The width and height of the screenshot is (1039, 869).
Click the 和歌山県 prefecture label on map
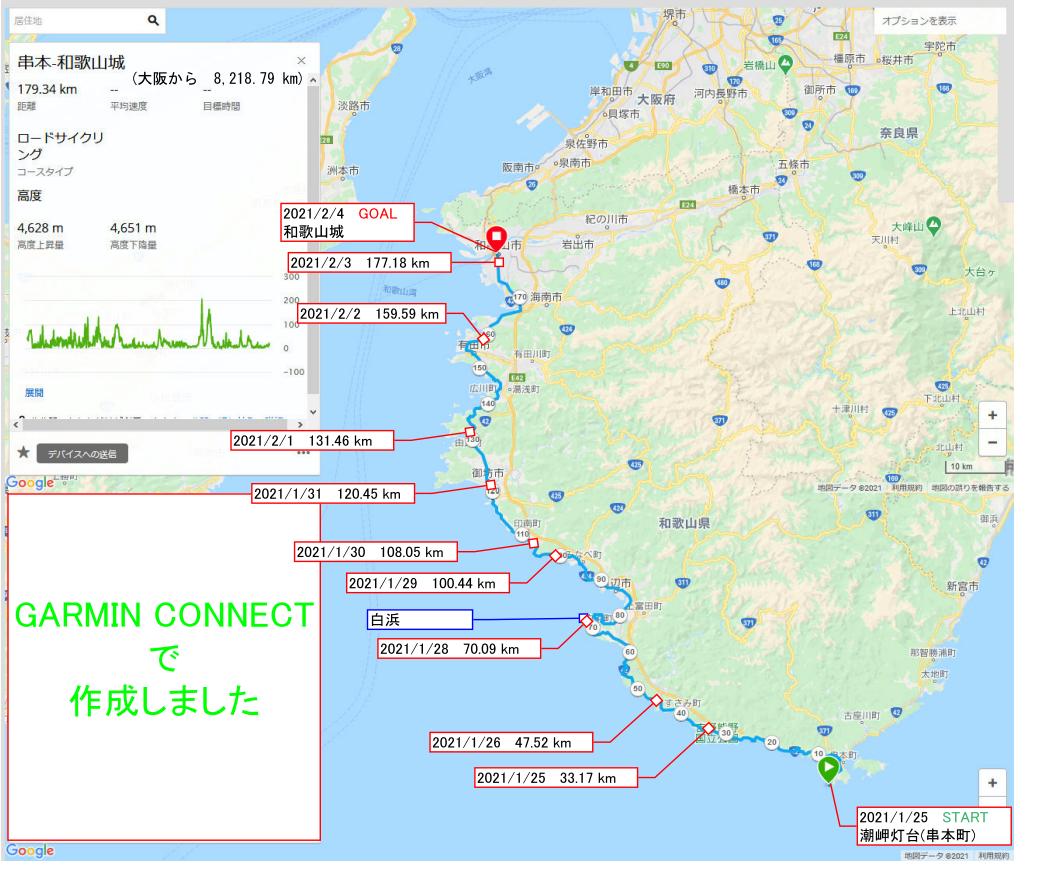tap(684, 523)
